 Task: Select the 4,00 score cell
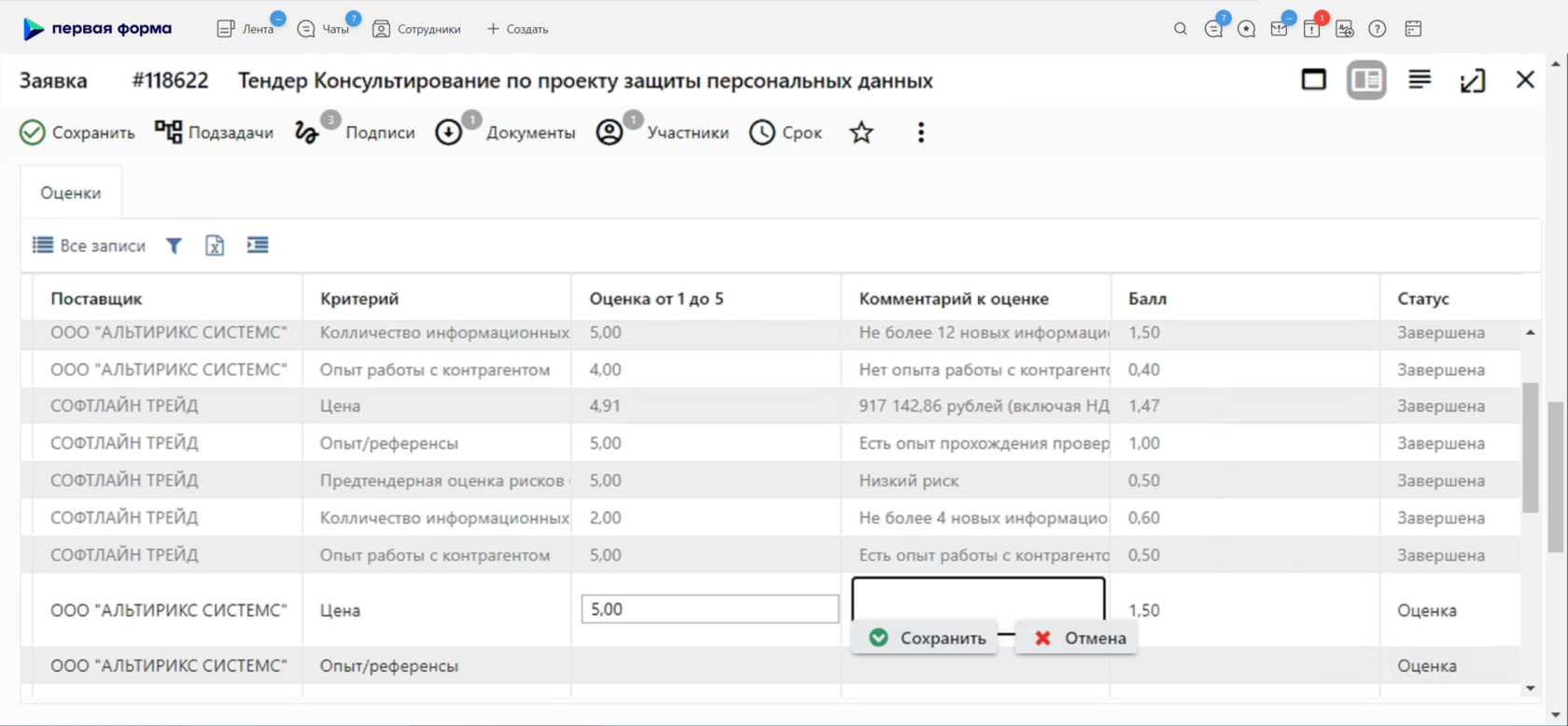(707, 370)
